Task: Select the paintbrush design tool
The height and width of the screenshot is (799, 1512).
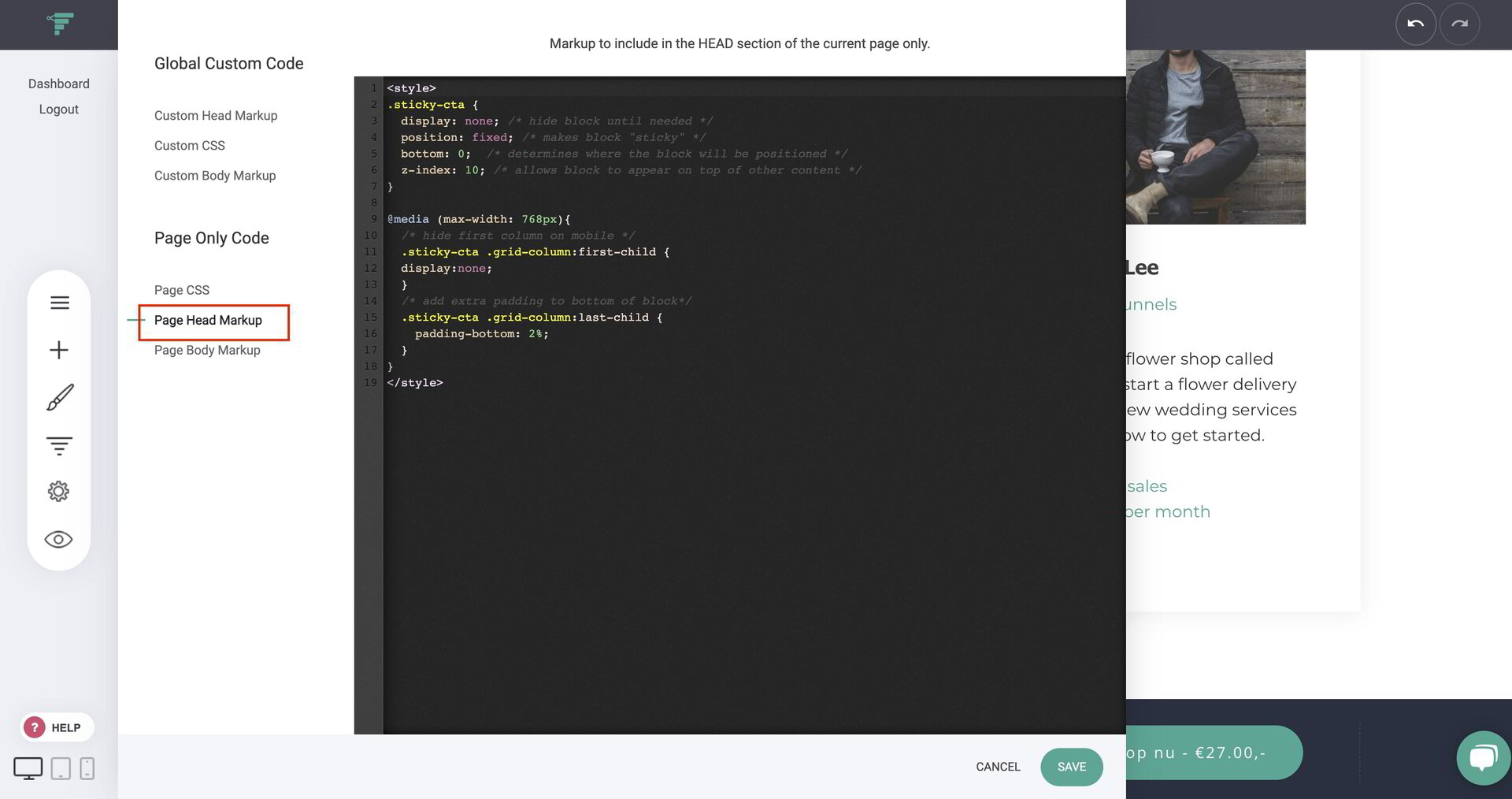Action: pyautogui.click(x=59, y=397)
